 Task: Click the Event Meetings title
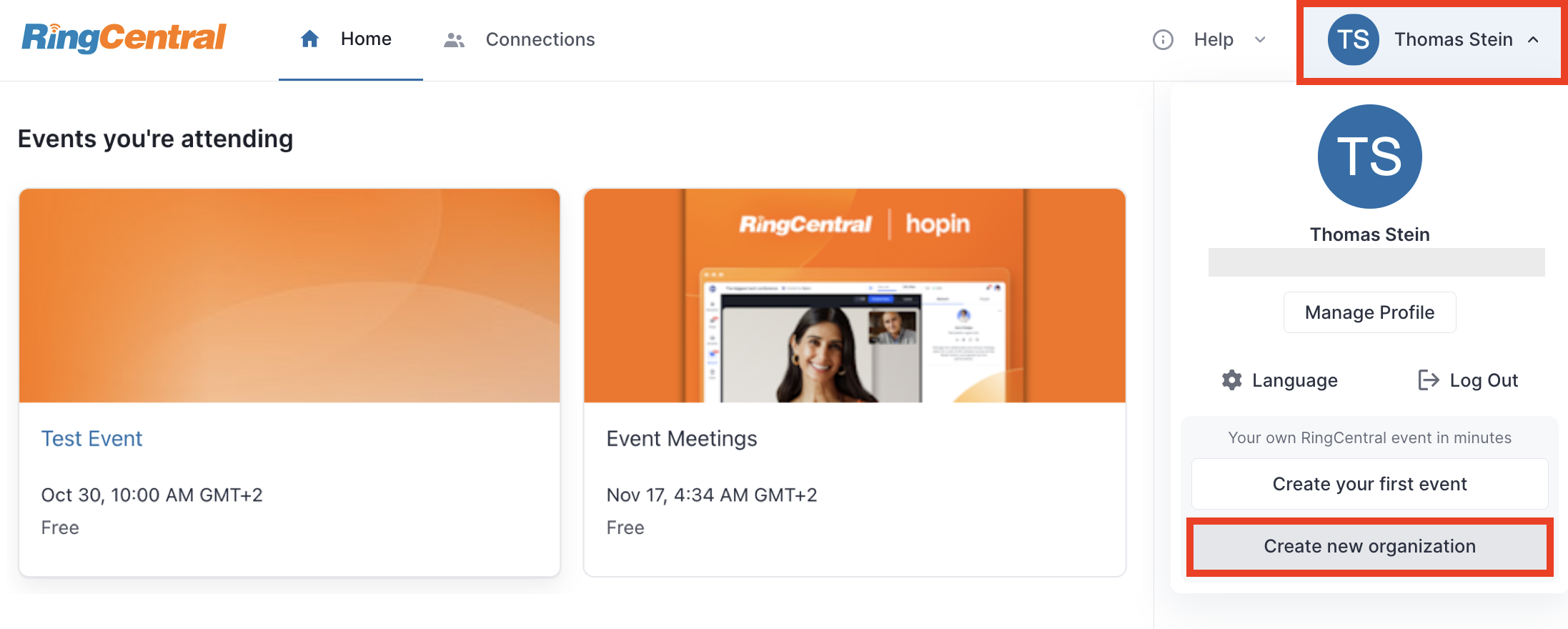pos(682,438)
